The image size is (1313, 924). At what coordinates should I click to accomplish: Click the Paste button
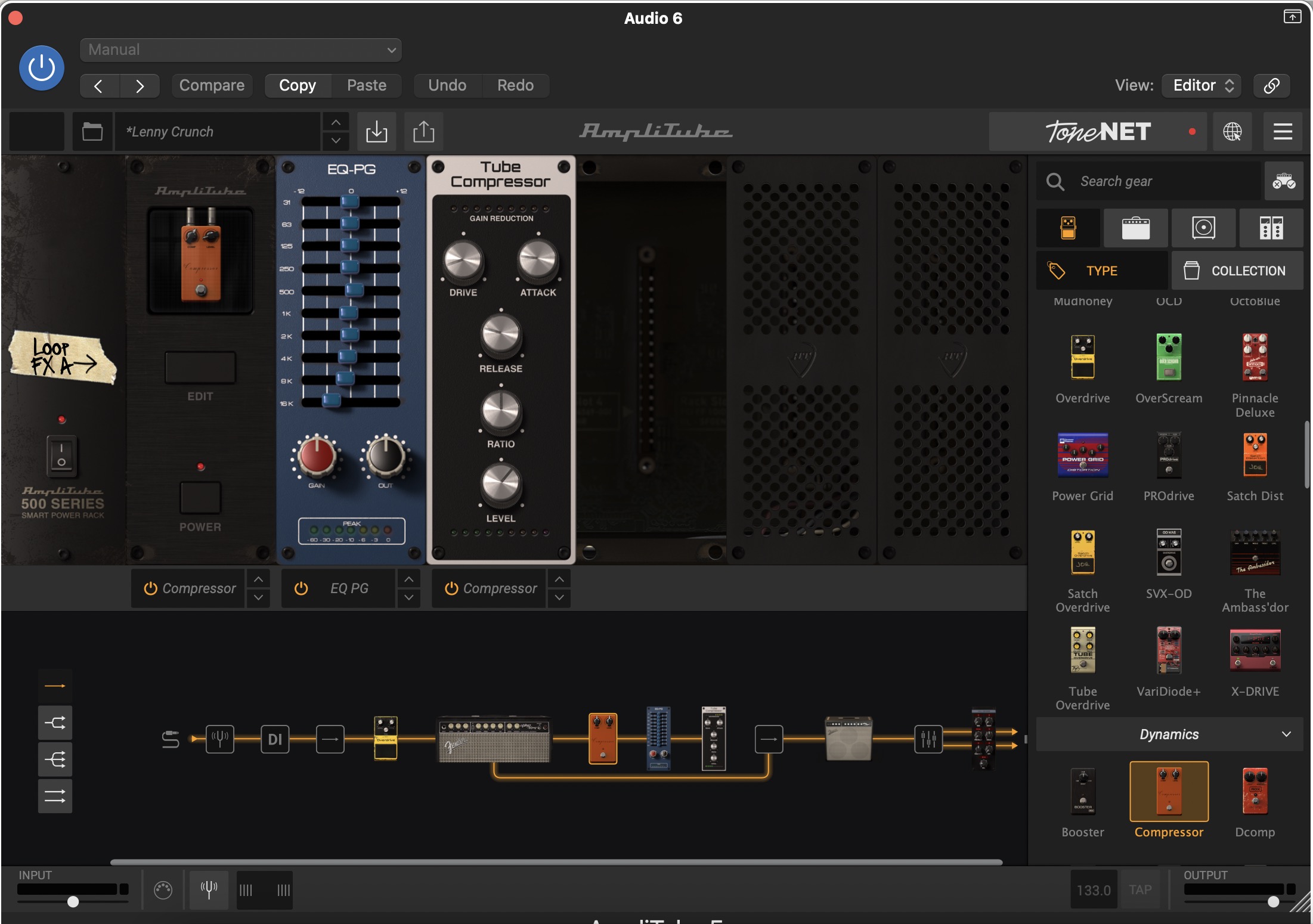(367, 86)
